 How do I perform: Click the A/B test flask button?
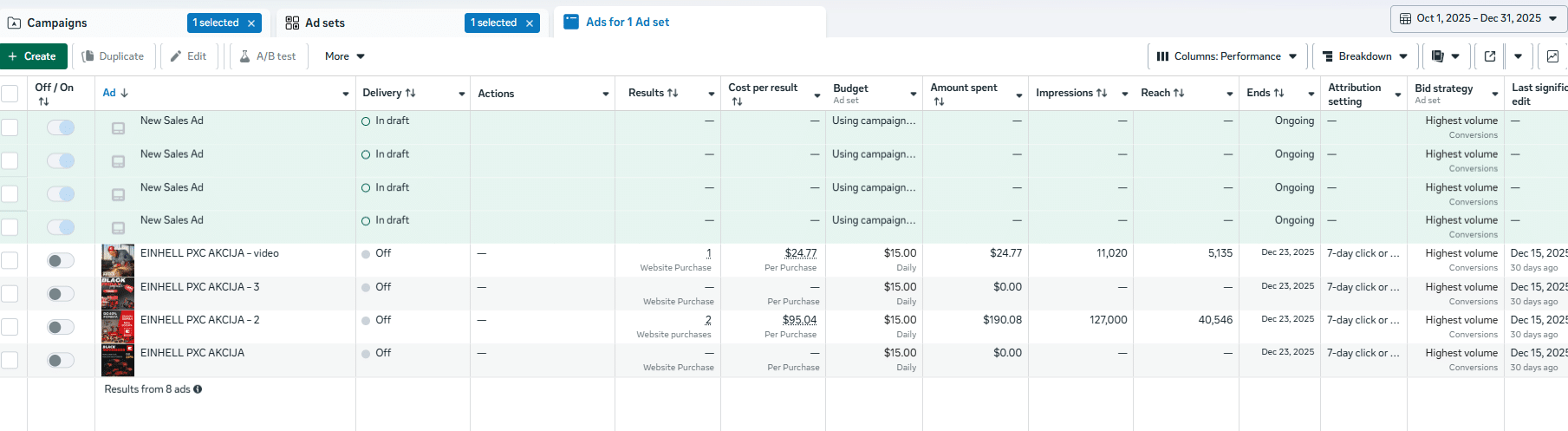(x=267, y=56)
